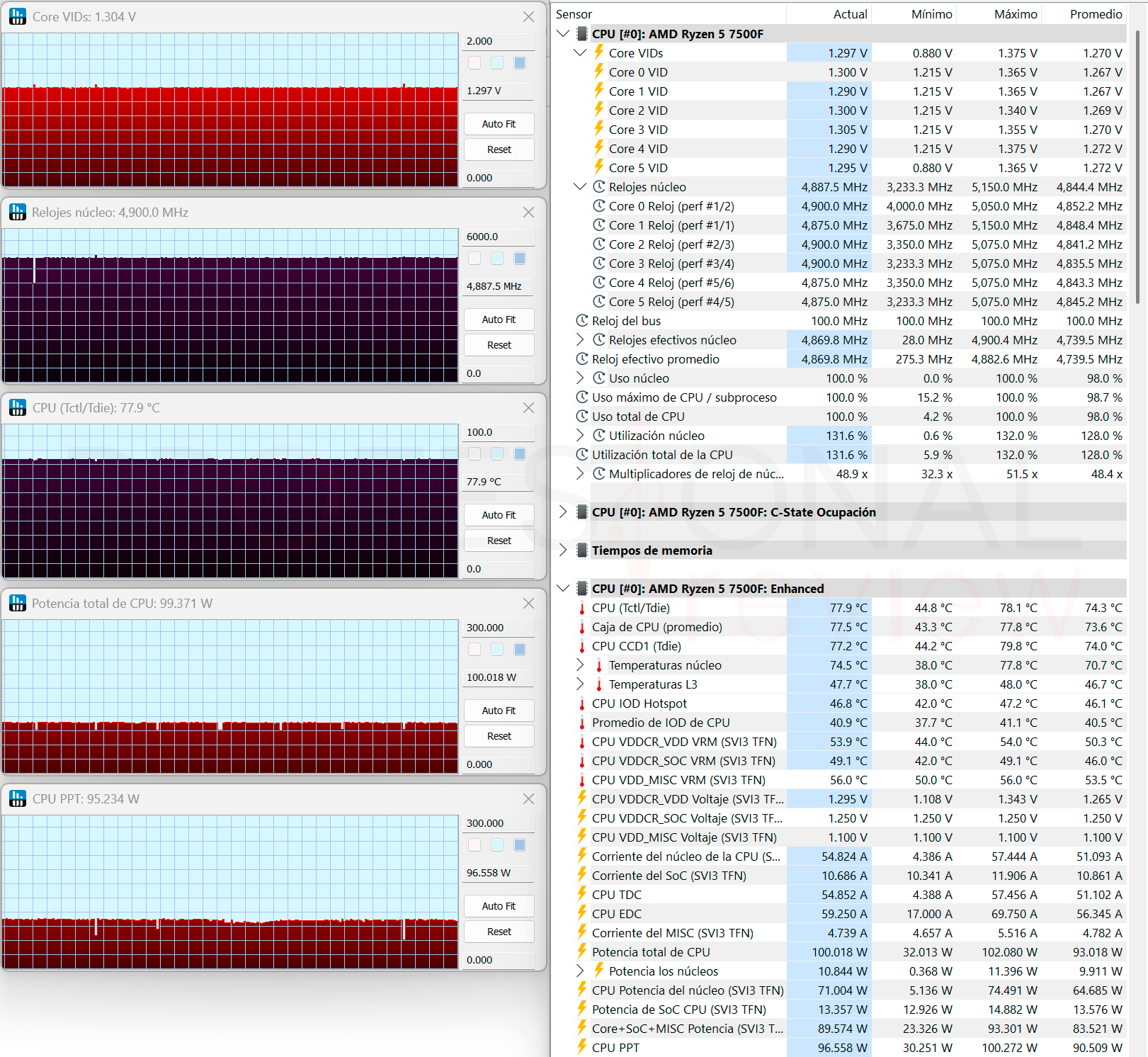This screenshot has height=1057, width=1148.
Task: Click clock icon beside Reloj del bus
Action: pyautogui.click(x=582, y=320)
